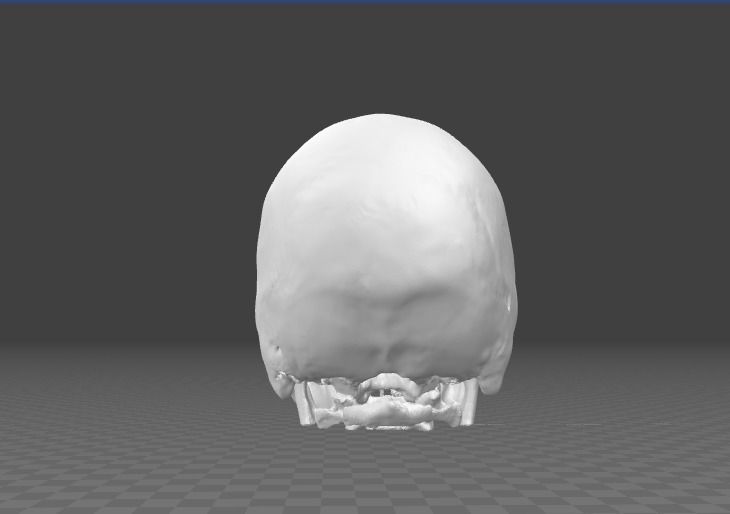Select the 3D skull model in the viewport
Screen dimensions: 730x514
click(x=386, y=271)
